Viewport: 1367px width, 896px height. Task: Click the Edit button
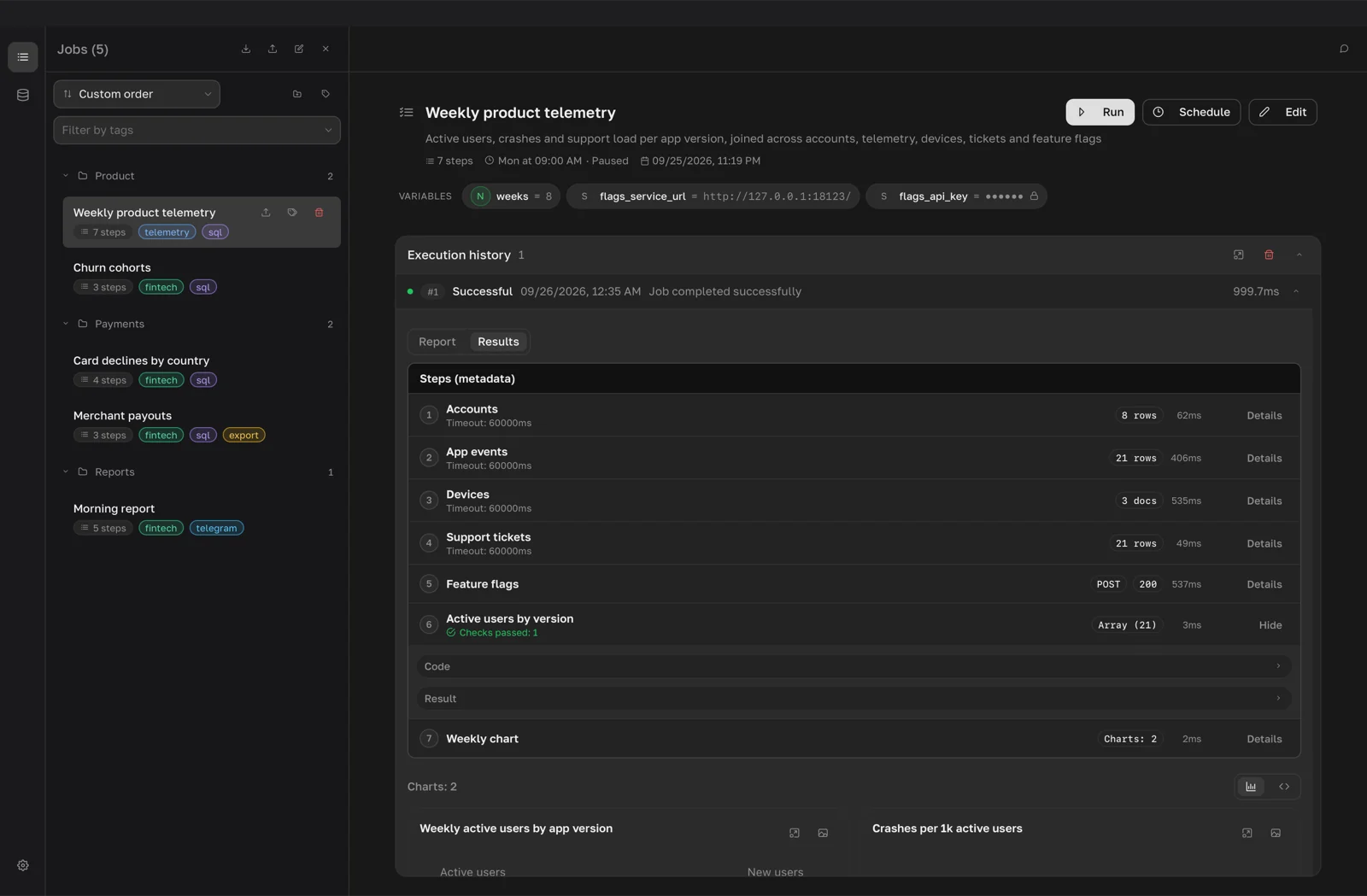[x=1283, y=112]
